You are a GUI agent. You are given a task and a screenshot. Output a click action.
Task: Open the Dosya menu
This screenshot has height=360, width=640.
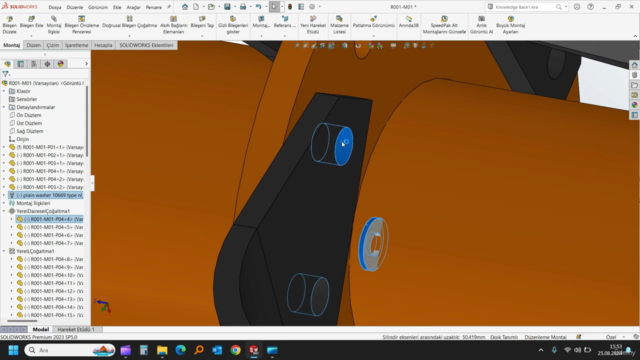(x=55, y=7)
